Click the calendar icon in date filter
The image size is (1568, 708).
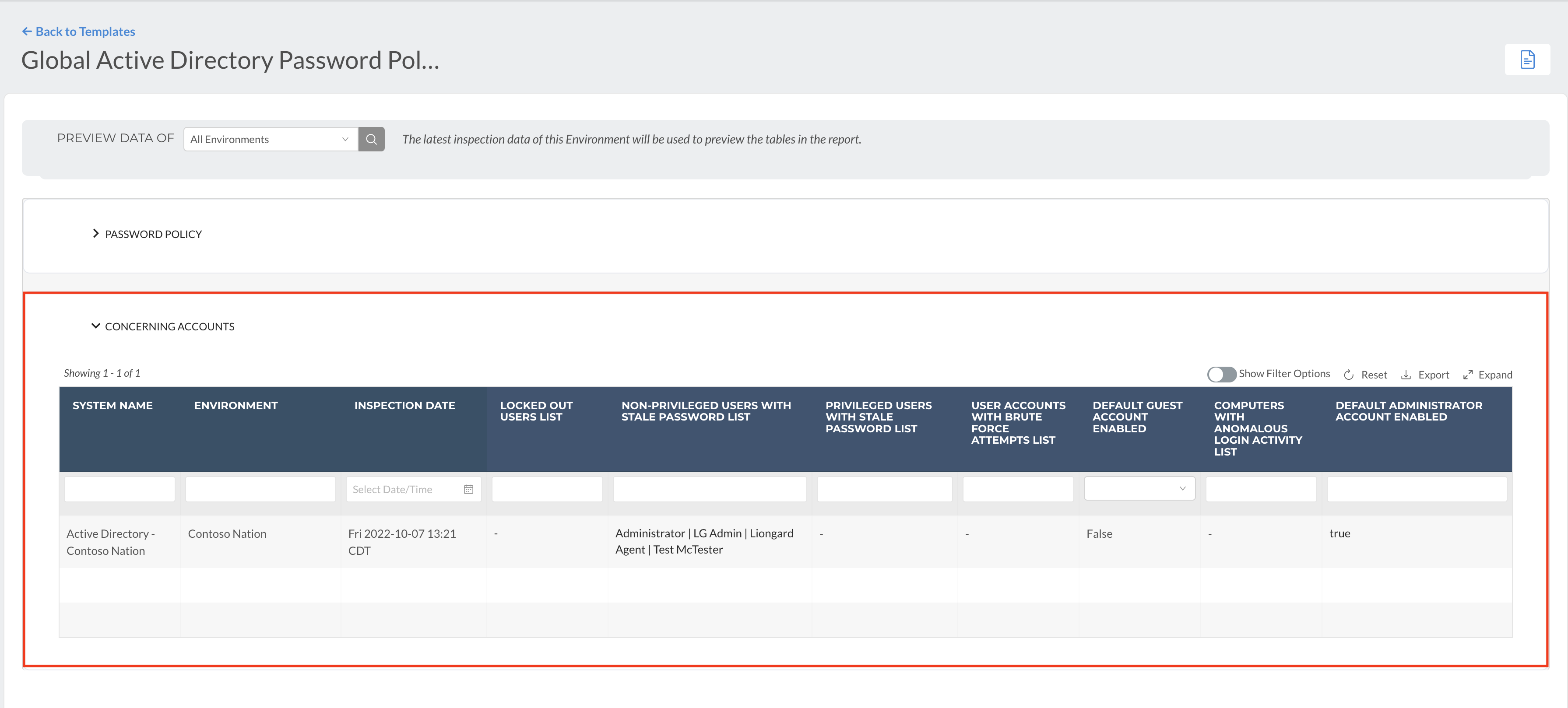(468, 489)
